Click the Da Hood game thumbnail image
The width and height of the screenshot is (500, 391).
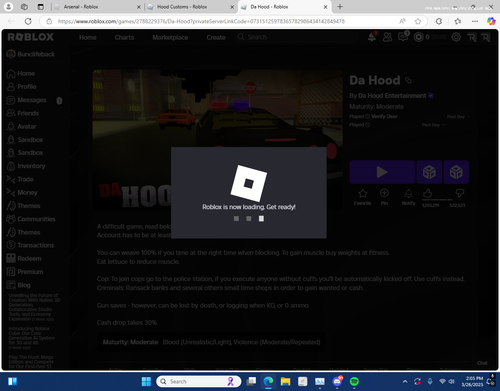tap(217, 139)
